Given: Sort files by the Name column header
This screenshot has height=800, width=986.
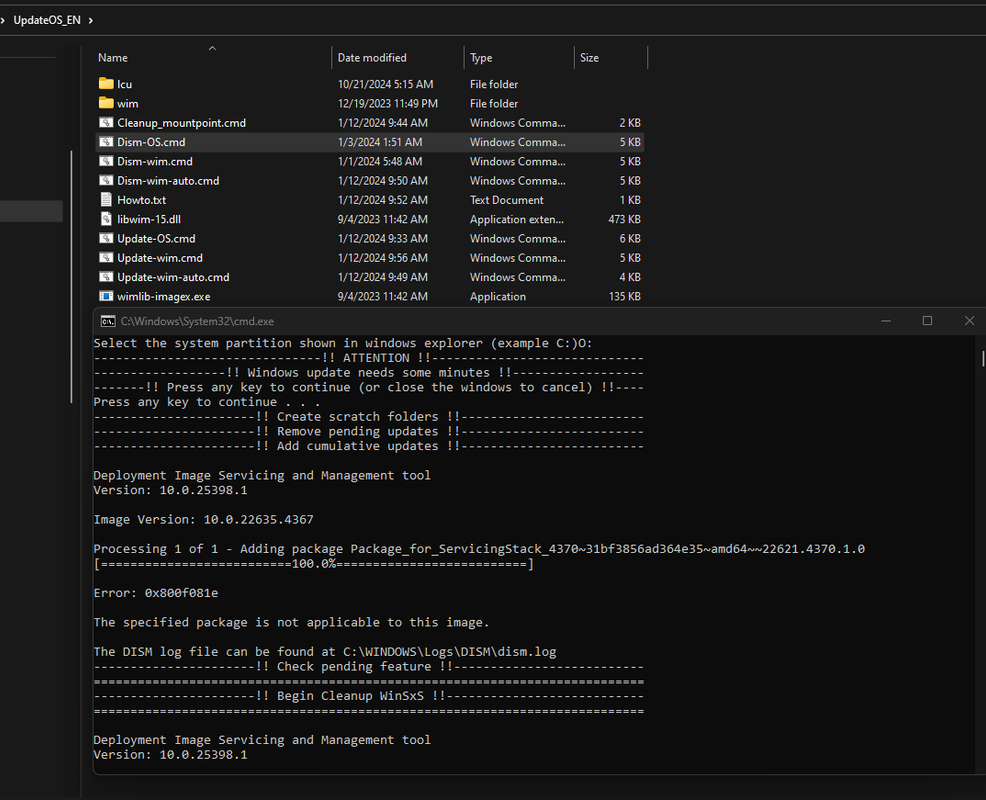Looking at the screenshot, I should click(113, 58).
